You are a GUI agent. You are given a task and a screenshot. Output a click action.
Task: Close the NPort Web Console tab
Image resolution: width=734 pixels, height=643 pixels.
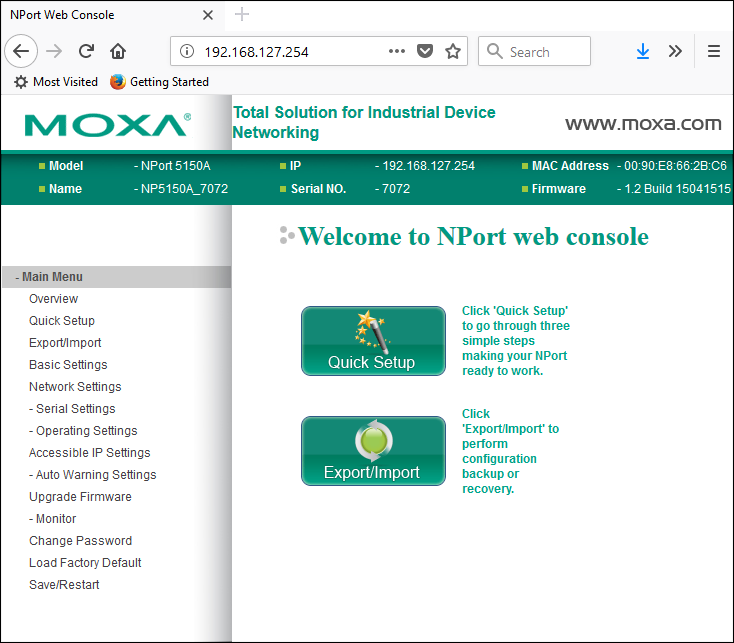(x=208, y=15)
